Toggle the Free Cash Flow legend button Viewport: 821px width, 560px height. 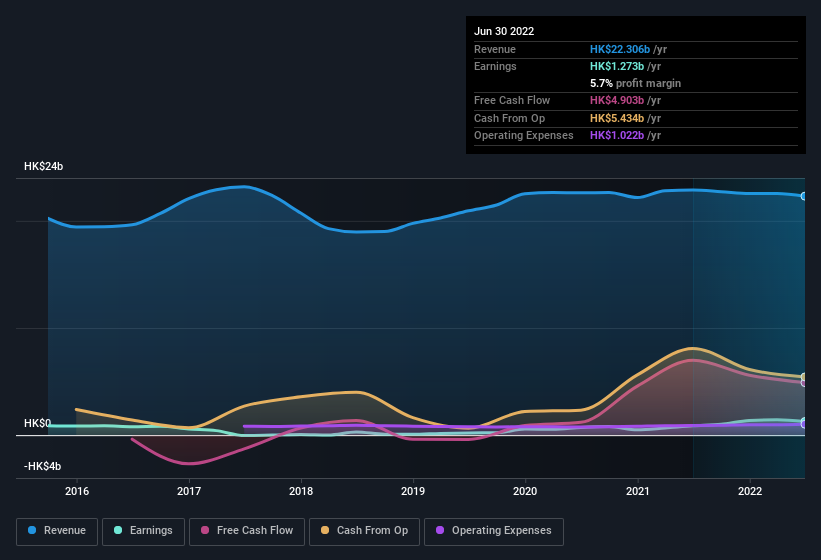pyautogui.click(x=247, y=531)
